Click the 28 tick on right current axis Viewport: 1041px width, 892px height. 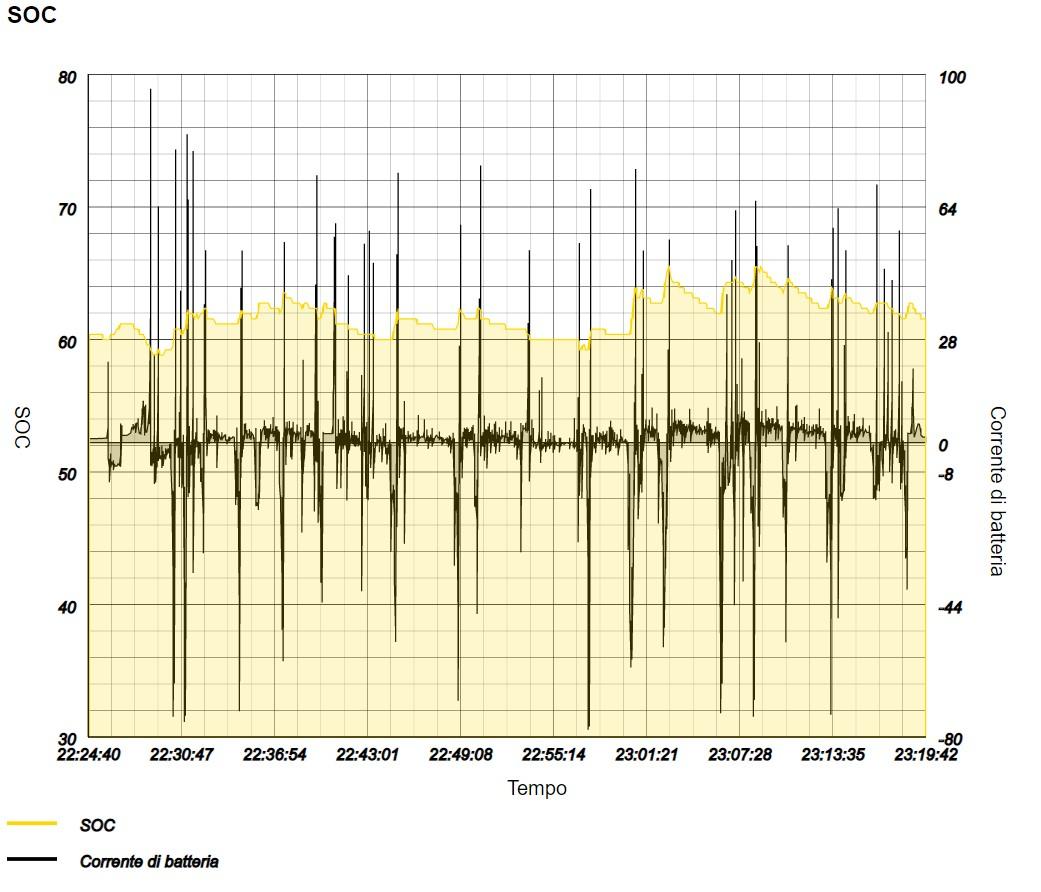point(948,343)
